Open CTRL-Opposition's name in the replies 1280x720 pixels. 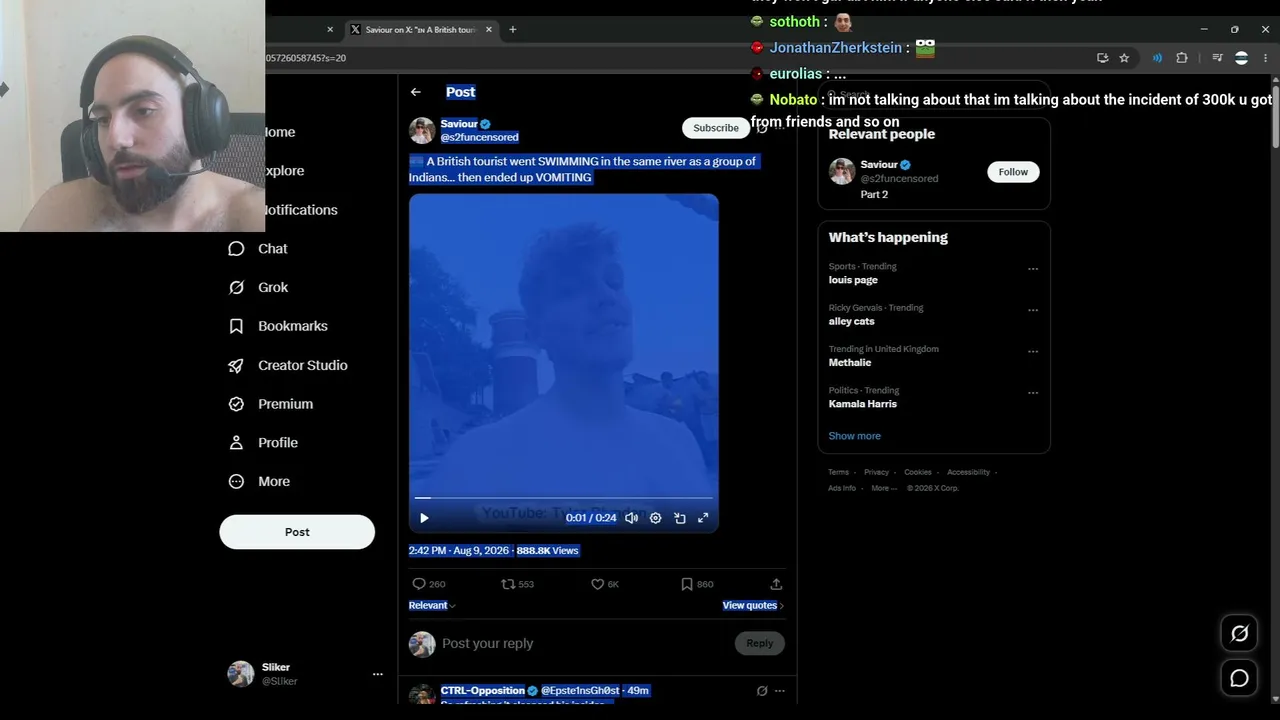point(483,691)
